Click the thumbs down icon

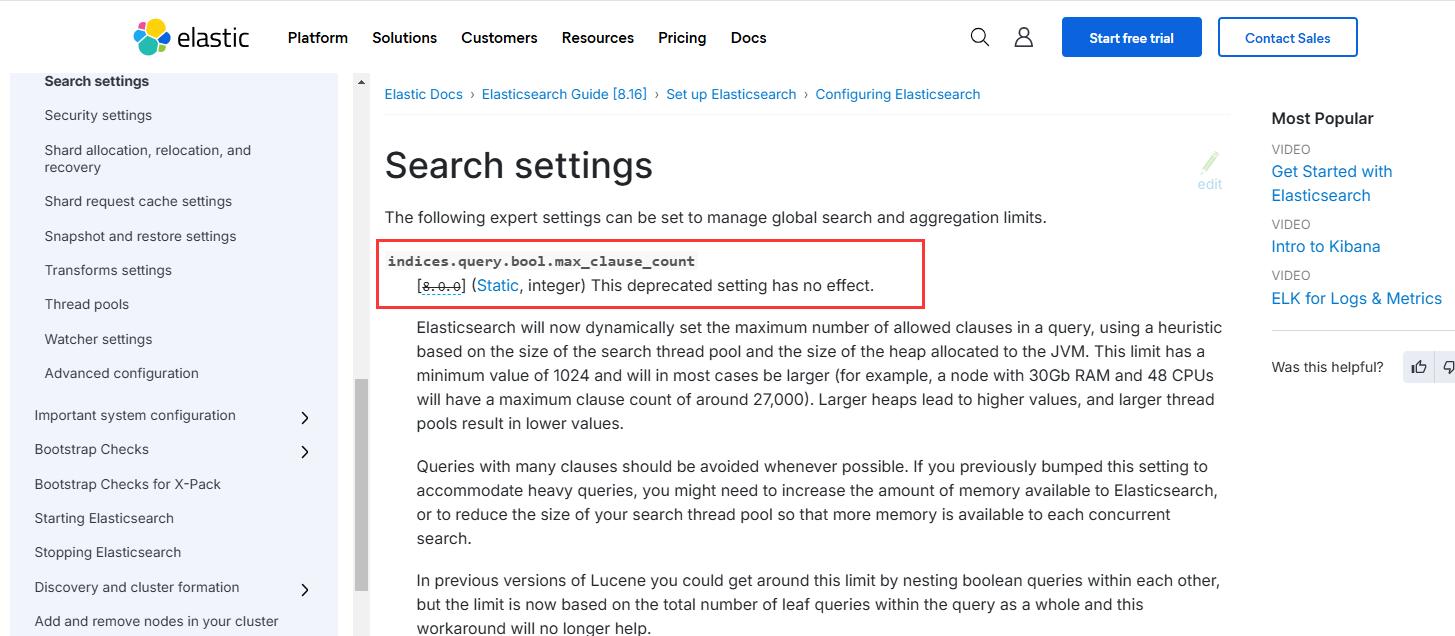click(1447, 367)
